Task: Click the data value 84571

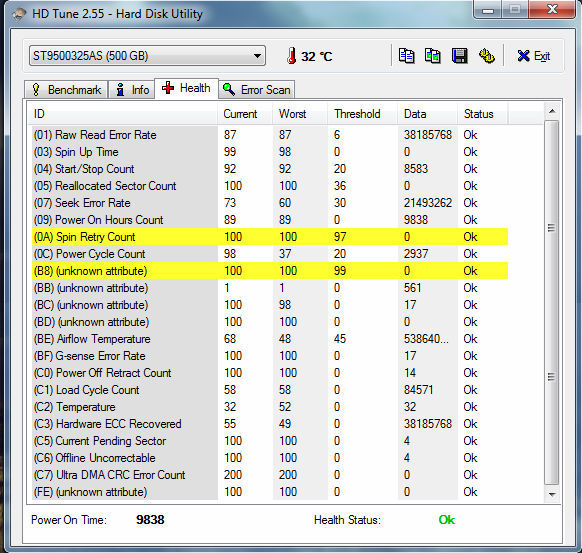Action: tap(418, 390)
